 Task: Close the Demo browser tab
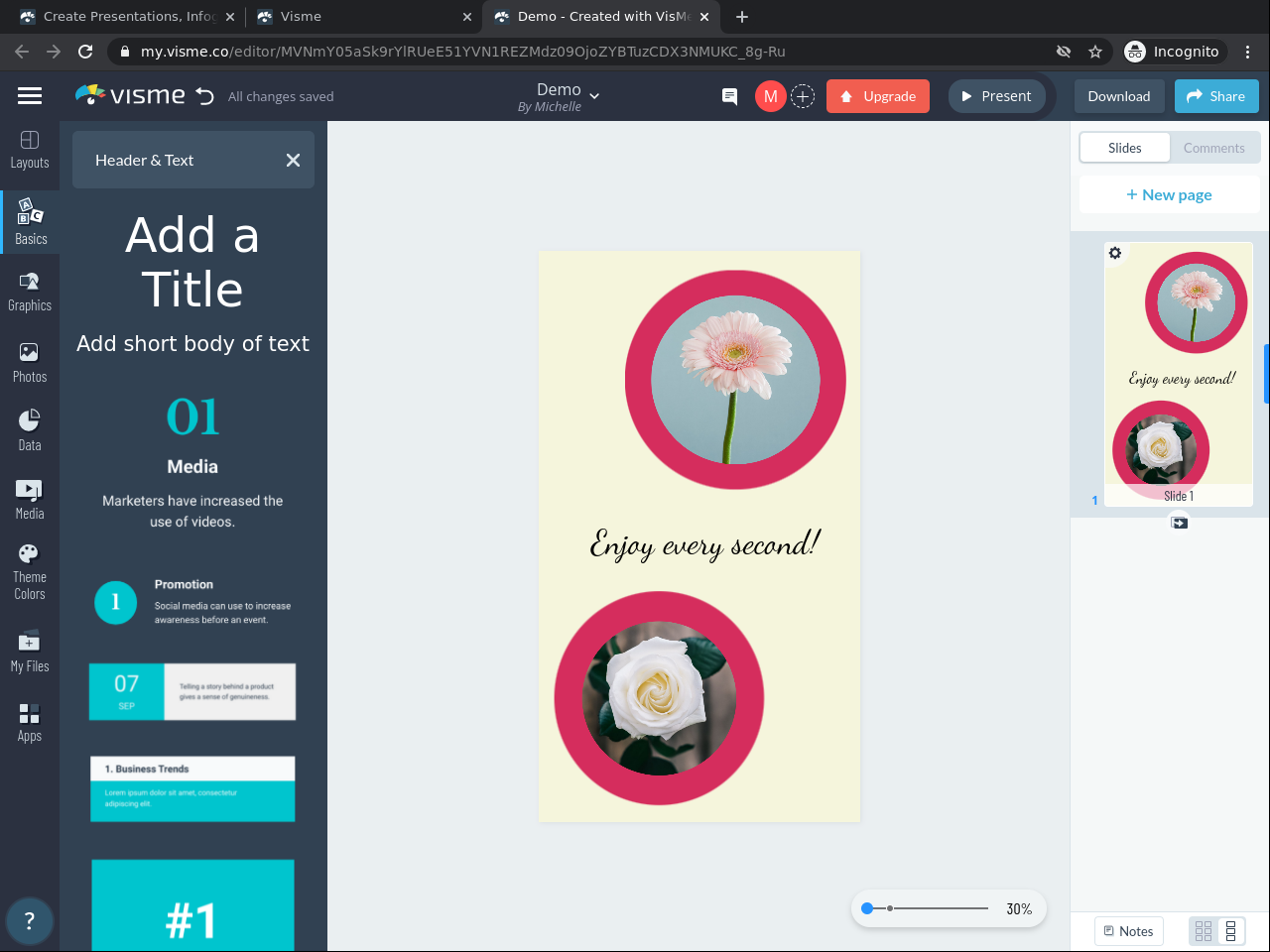coord(704,17)
